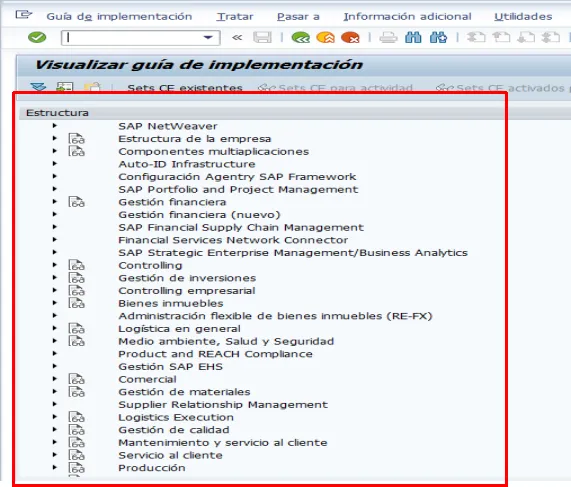Click the Next Page icon
Image resolution: width=571 pixels, height=487 pixels.
click(x=526, y=38)
